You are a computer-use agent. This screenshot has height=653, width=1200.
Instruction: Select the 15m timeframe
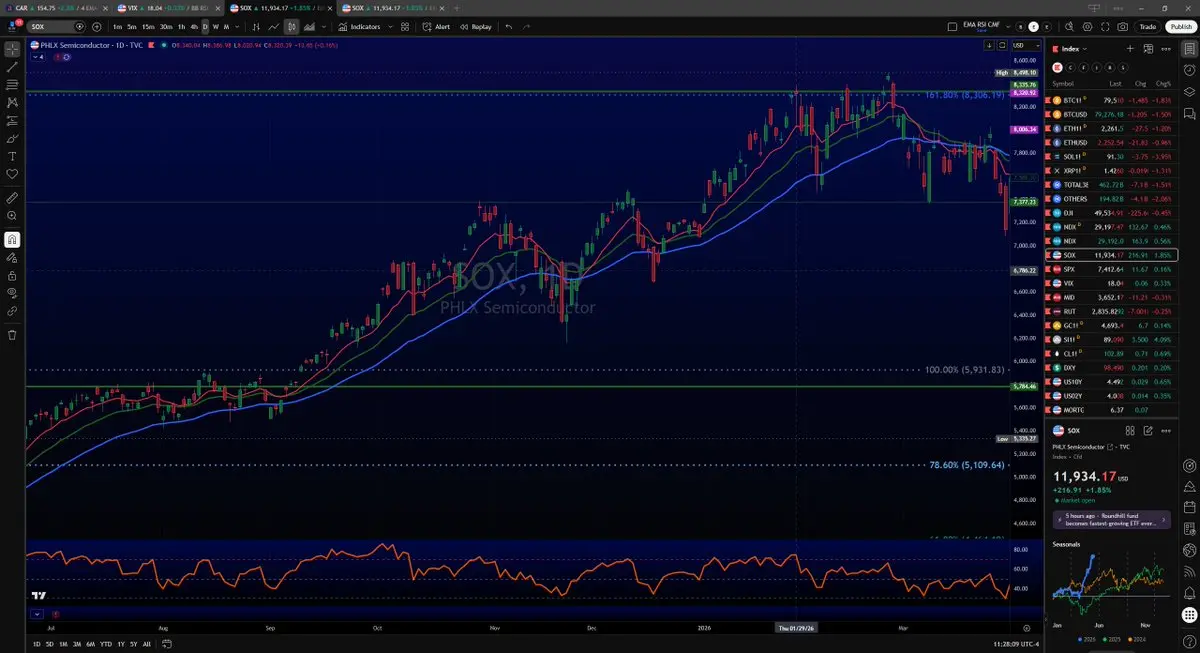tap(147, 26)
